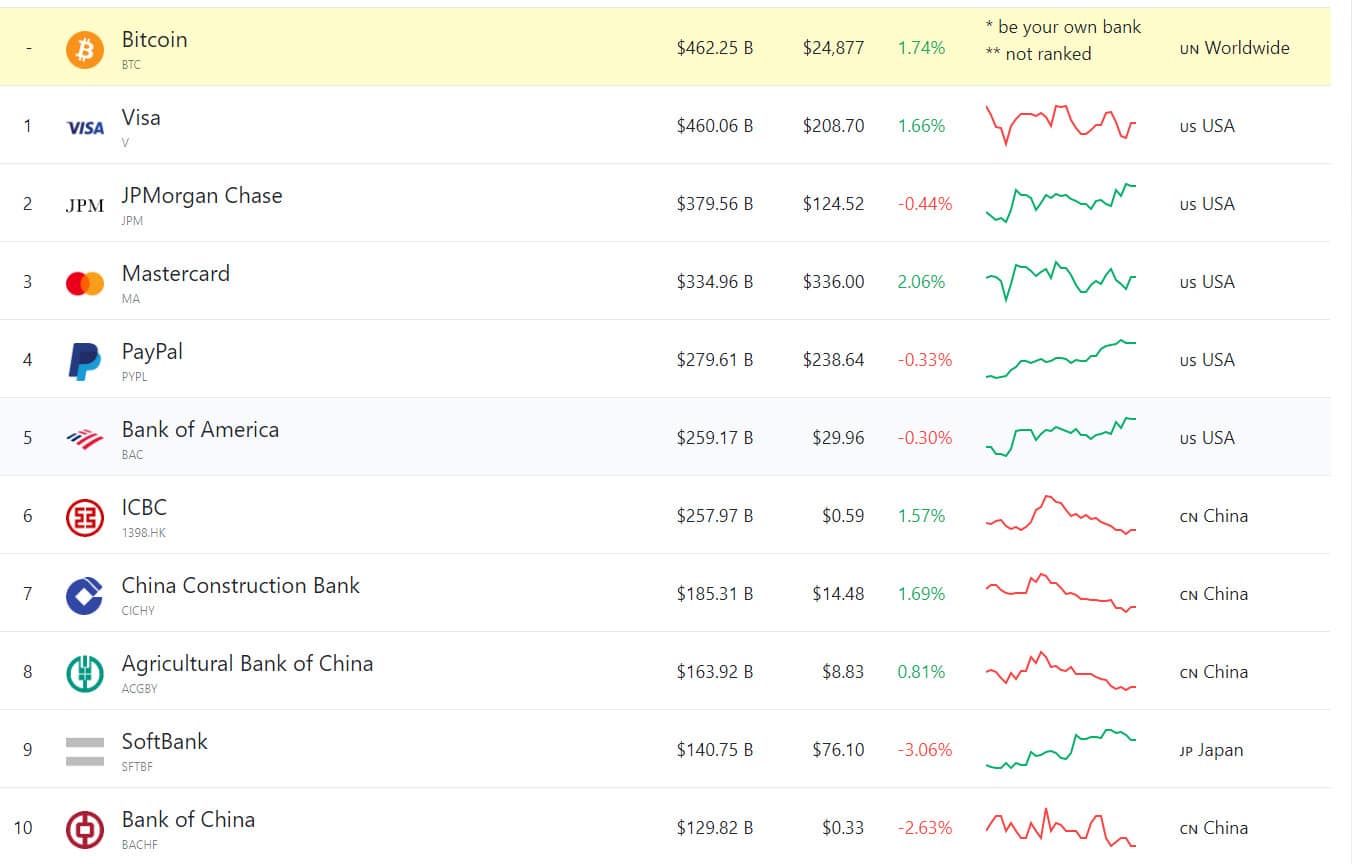Click Bank of China daily change -2.63%
The height and width of the screenshot is (864, 1352).
coord(925,827)
